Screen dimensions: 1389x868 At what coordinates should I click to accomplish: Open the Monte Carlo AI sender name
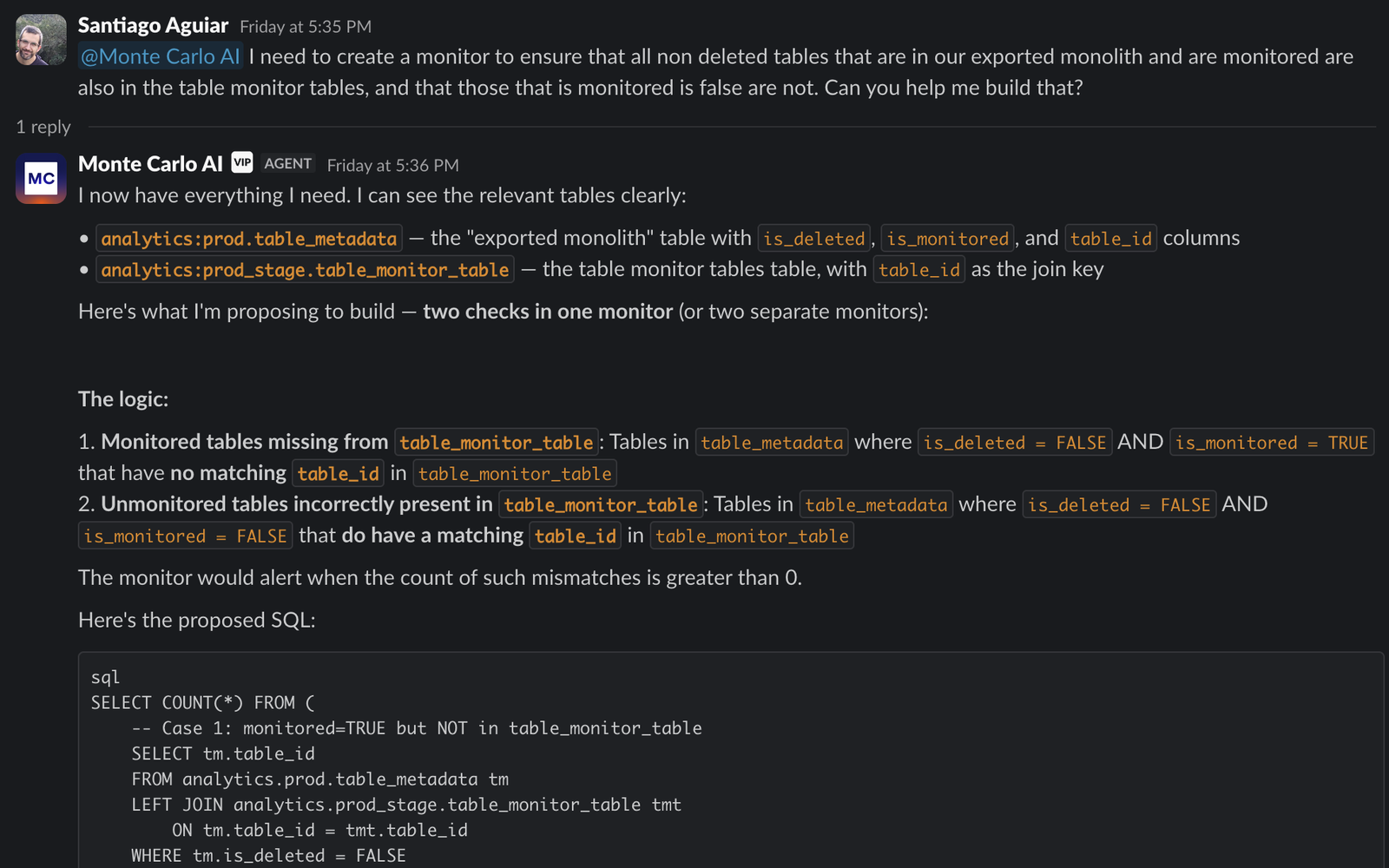click(150, 164)
